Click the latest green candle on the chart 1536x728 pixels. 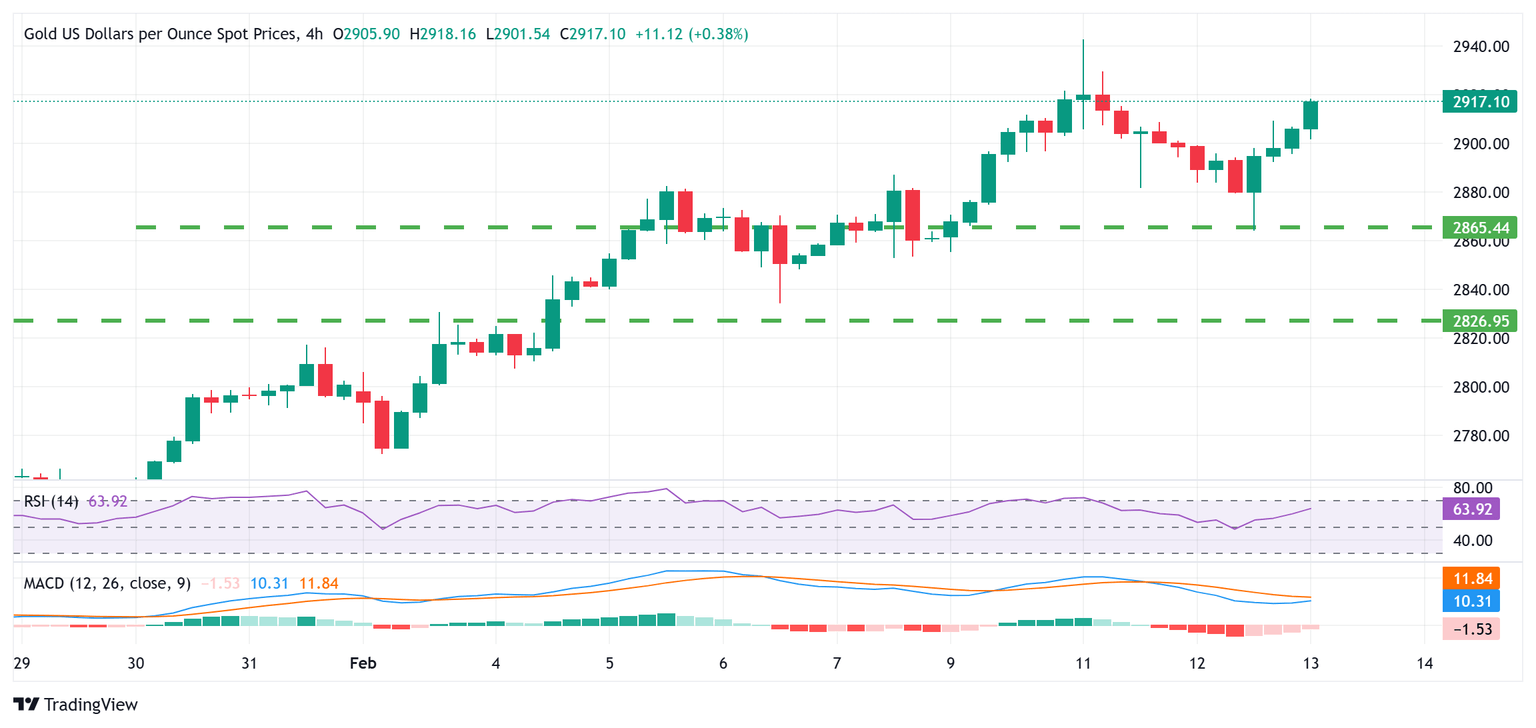tap(1311, 115)
